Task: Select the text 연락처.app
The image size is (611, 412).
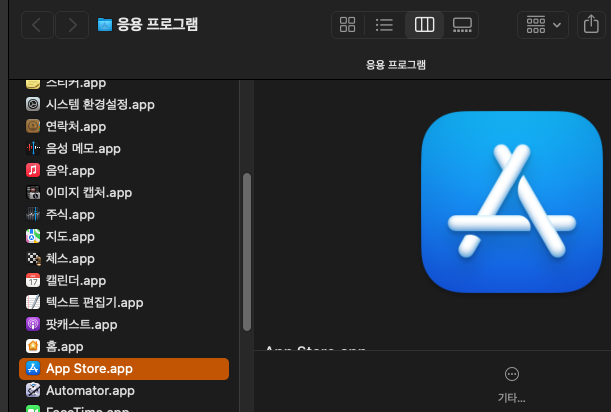Action: 76,127
